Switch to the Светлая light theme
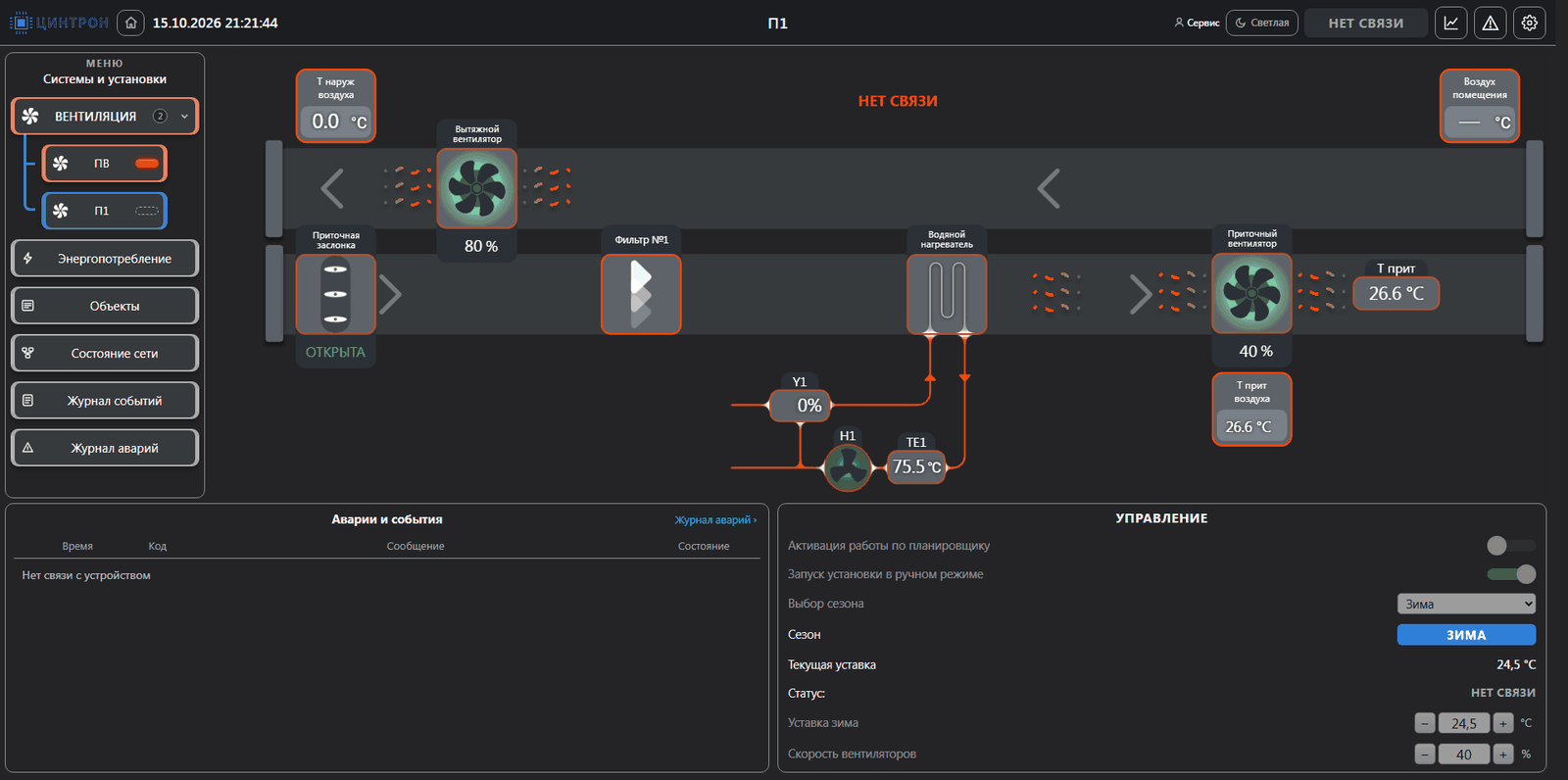Viewport: 1568px width, 780px height. click(x=1262, y=23)
